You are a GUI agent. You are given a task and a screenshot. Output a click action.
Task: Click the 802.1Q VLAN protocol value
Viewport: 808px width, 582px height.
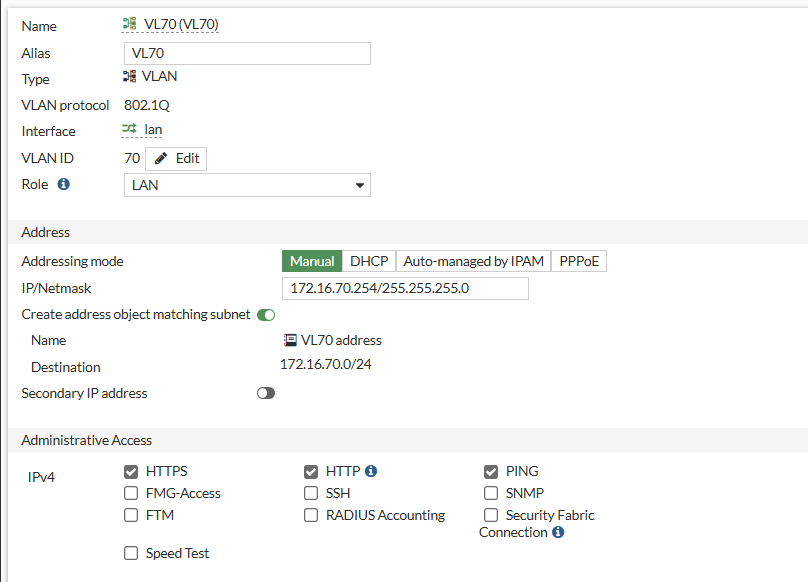[x=147, y=105]
